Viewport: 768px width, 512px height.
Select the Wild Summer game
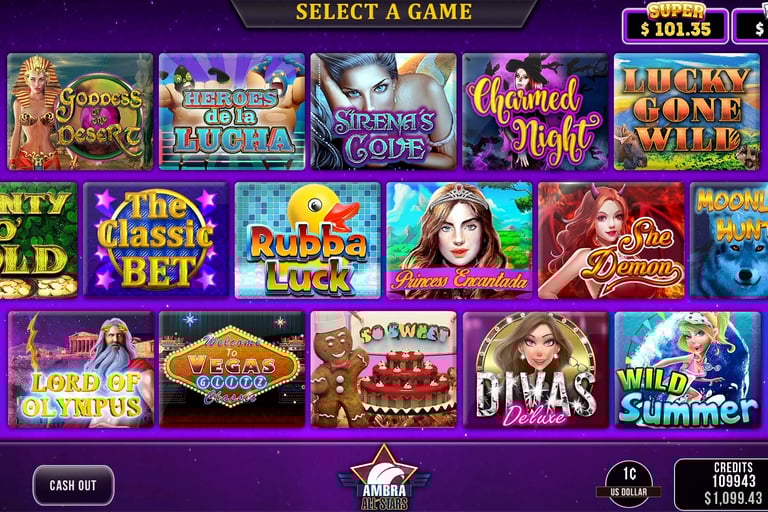[x=687, y=369]
